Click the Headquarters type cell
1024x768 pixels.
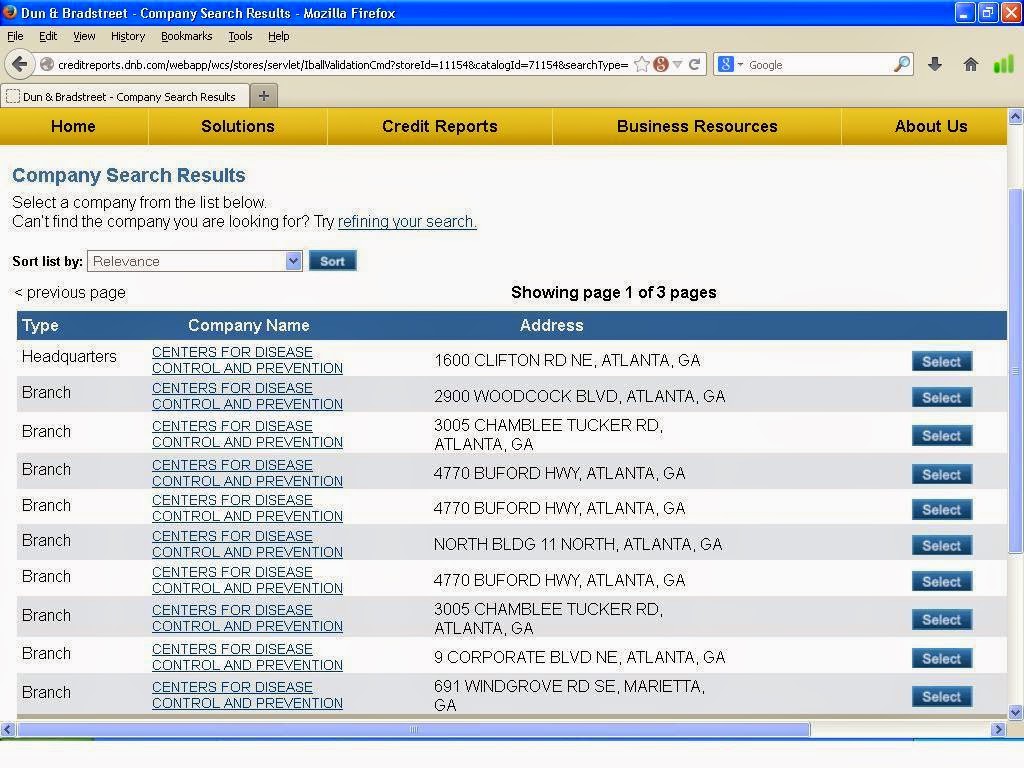69,357
